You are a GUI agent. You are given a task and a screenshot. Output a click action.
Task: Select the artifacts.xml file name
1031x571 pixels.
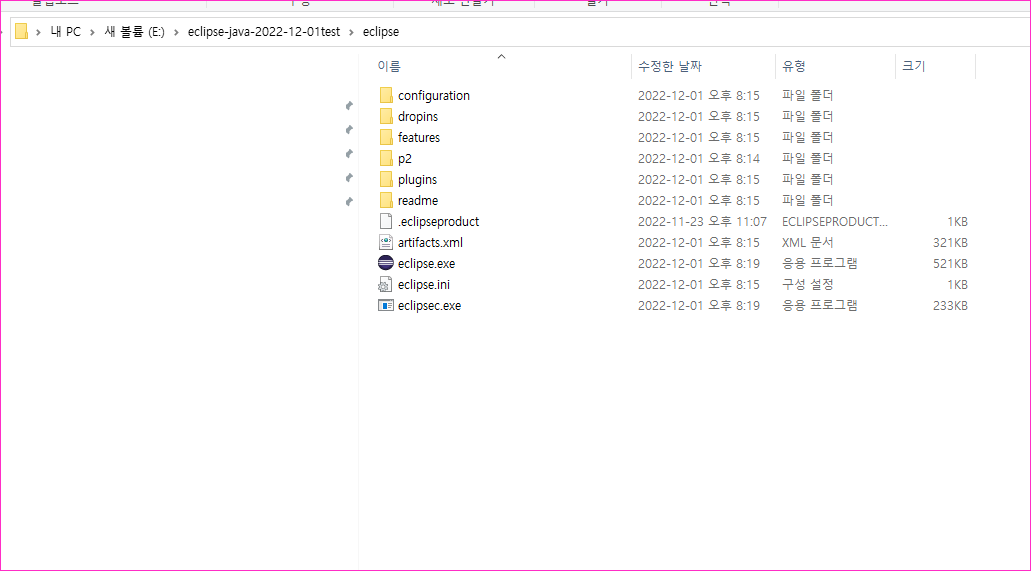click(431, 243)
